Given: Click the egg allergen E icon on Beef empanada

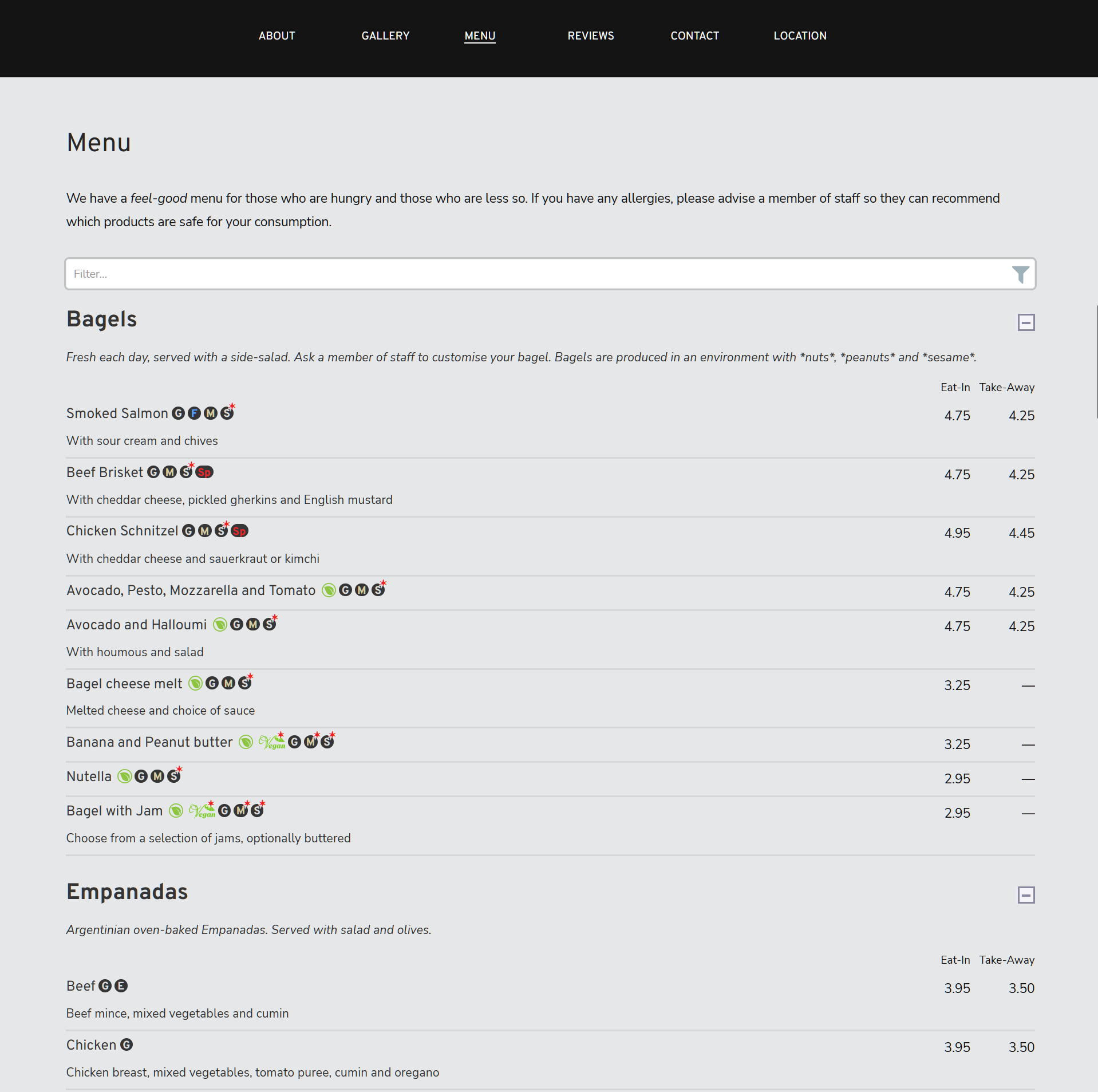Looking at the screenshot, I should point(121,986).
